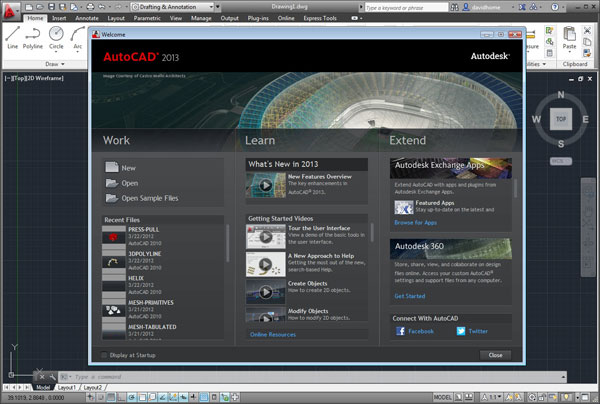Open the customize quick access toolbar arrow
The image size is (600, 404).
217,7
